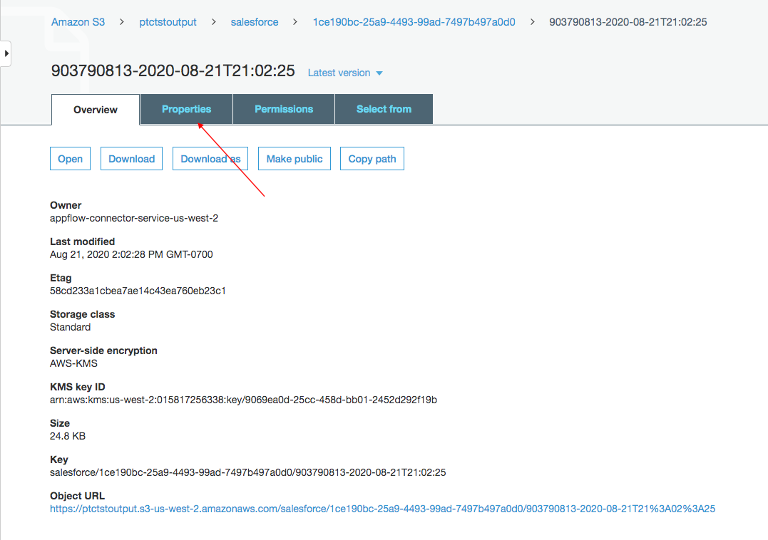Viewport: 768px width, 540px height.
Task: Switch to the Properties tab
Action: 186,109
